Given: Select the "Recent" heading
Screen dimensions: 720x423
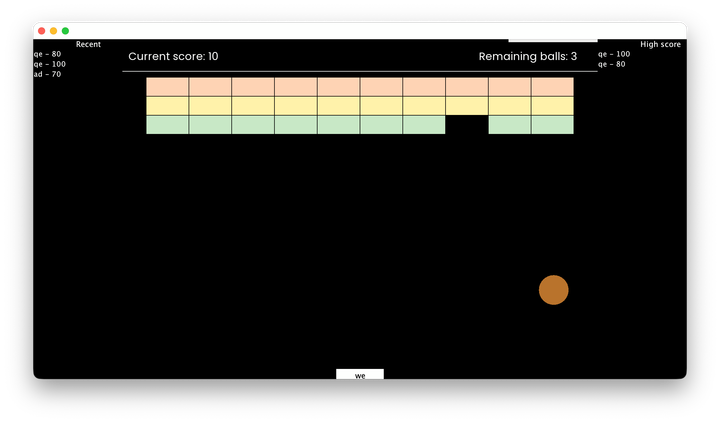Looking at the screenshot, I should (88, 44).
